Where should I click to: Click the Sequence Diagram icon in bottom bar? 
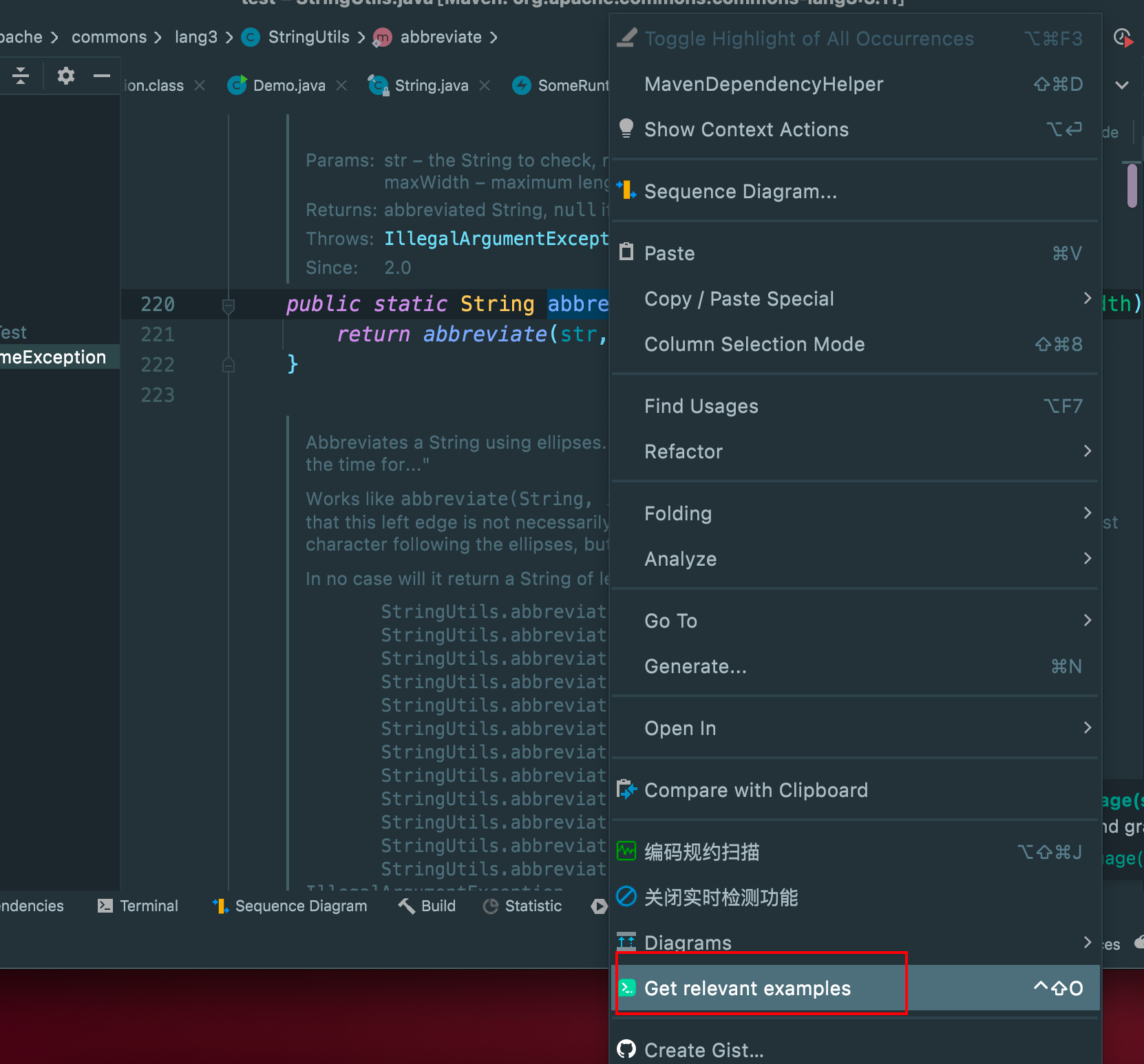(x=220, y=906)
